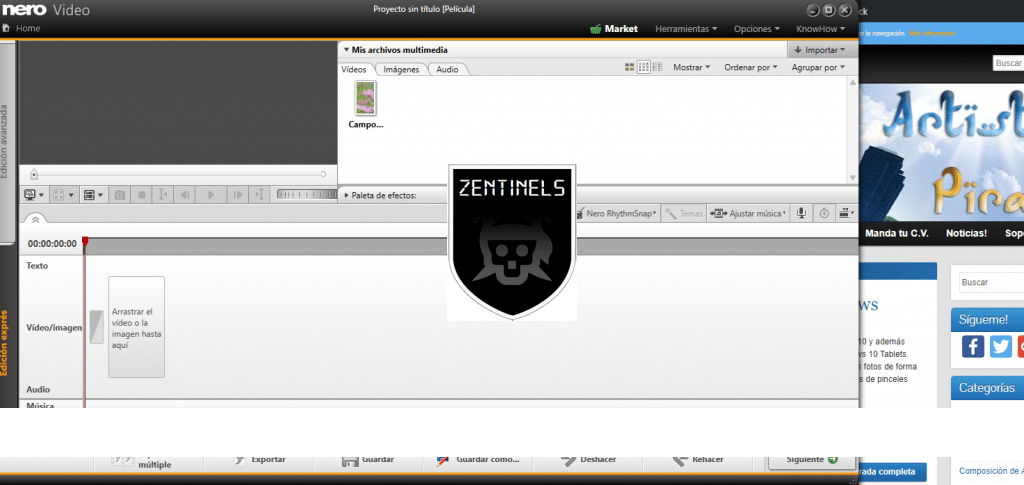1024x485 pixels.
Task: Jump to start with the go-to-beginning icon
Action: [x=163, y=195]
